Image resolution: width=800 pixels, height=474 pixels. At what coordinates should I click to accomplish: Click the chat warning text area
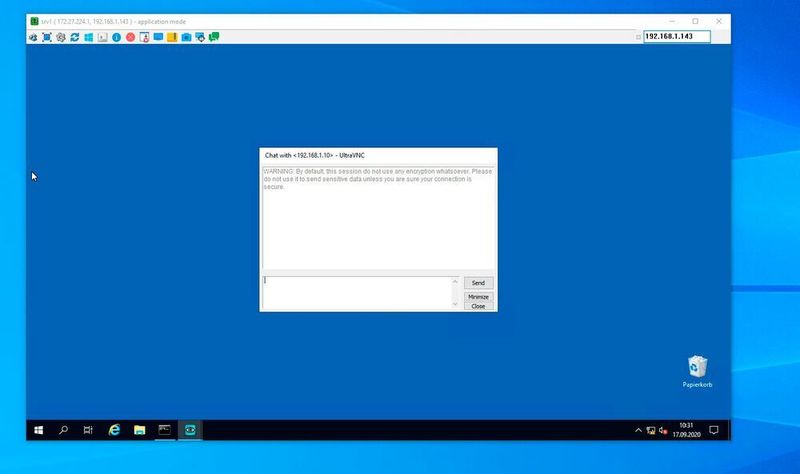click(x=378, y=217)
